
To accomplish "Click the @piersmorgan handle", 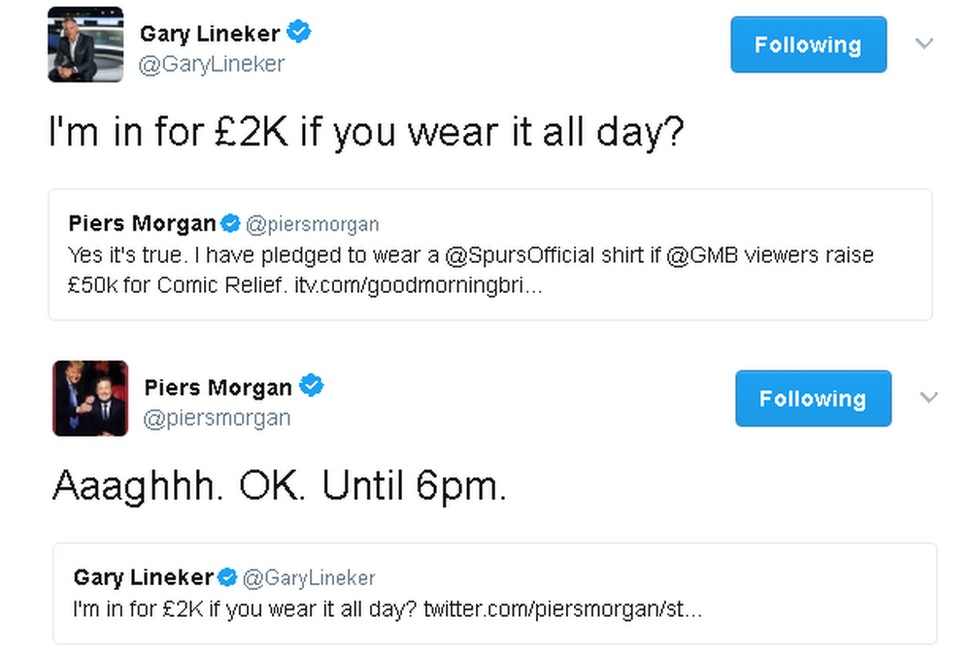I will [217, 418].
